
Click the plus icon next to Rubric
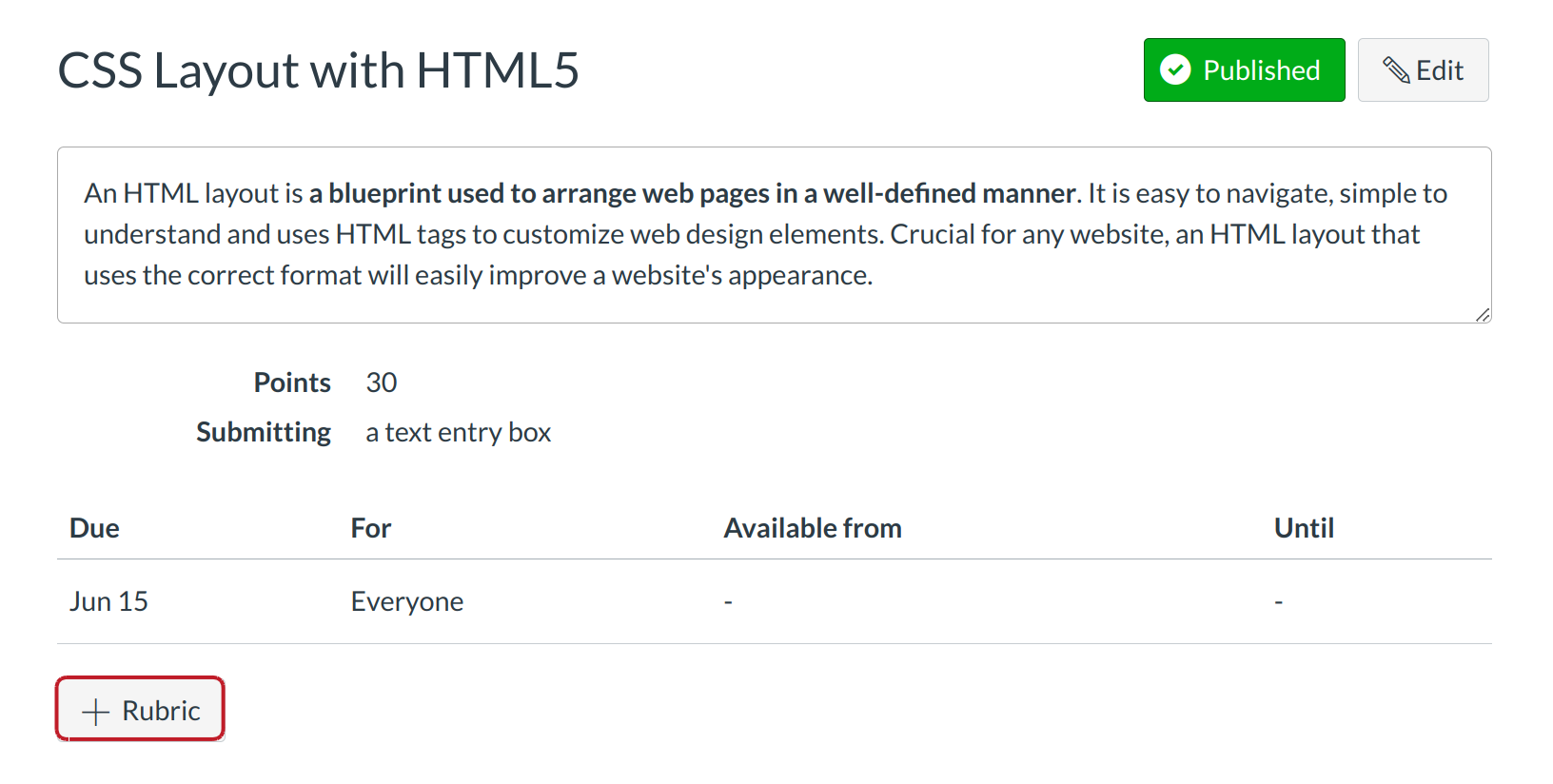[96, 712]
